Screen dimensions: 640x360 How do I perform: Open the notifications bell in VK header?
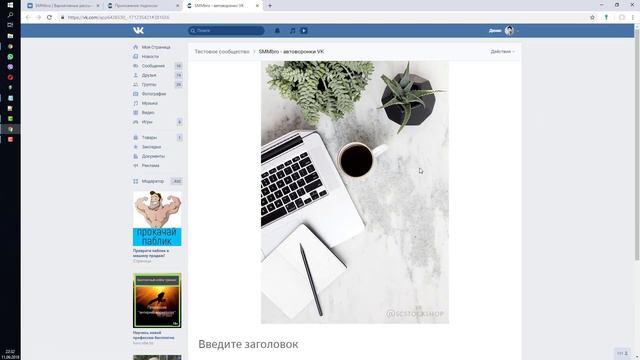(x=277, y=31)
